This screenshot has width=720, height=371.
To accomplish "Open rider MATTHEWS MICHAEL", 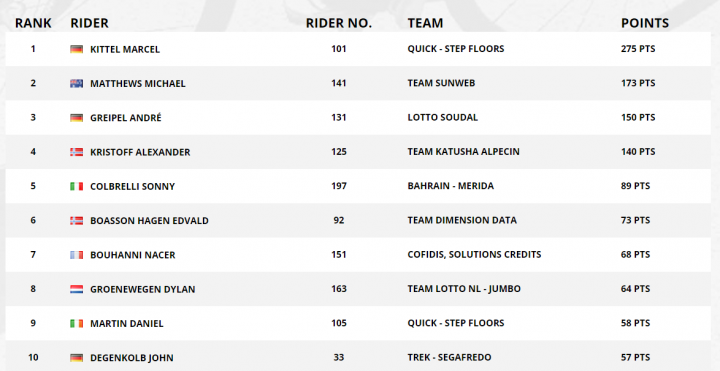I will [x=138, y=84].
